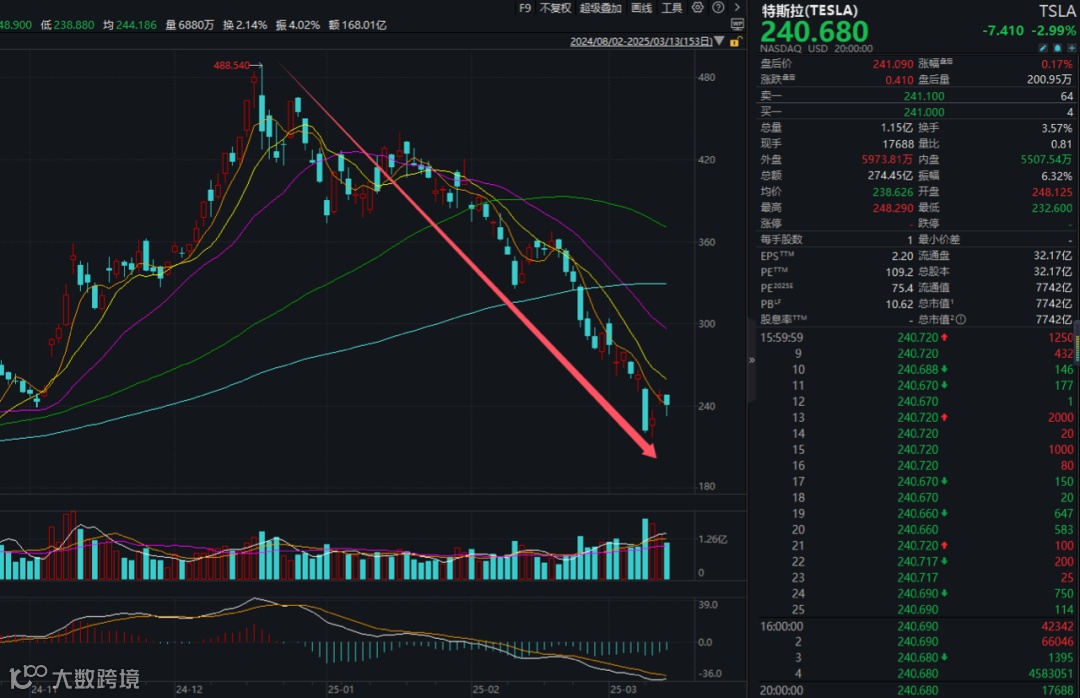
Task: Click the 25-02 date axis label
Action: (x=486, y=689)
